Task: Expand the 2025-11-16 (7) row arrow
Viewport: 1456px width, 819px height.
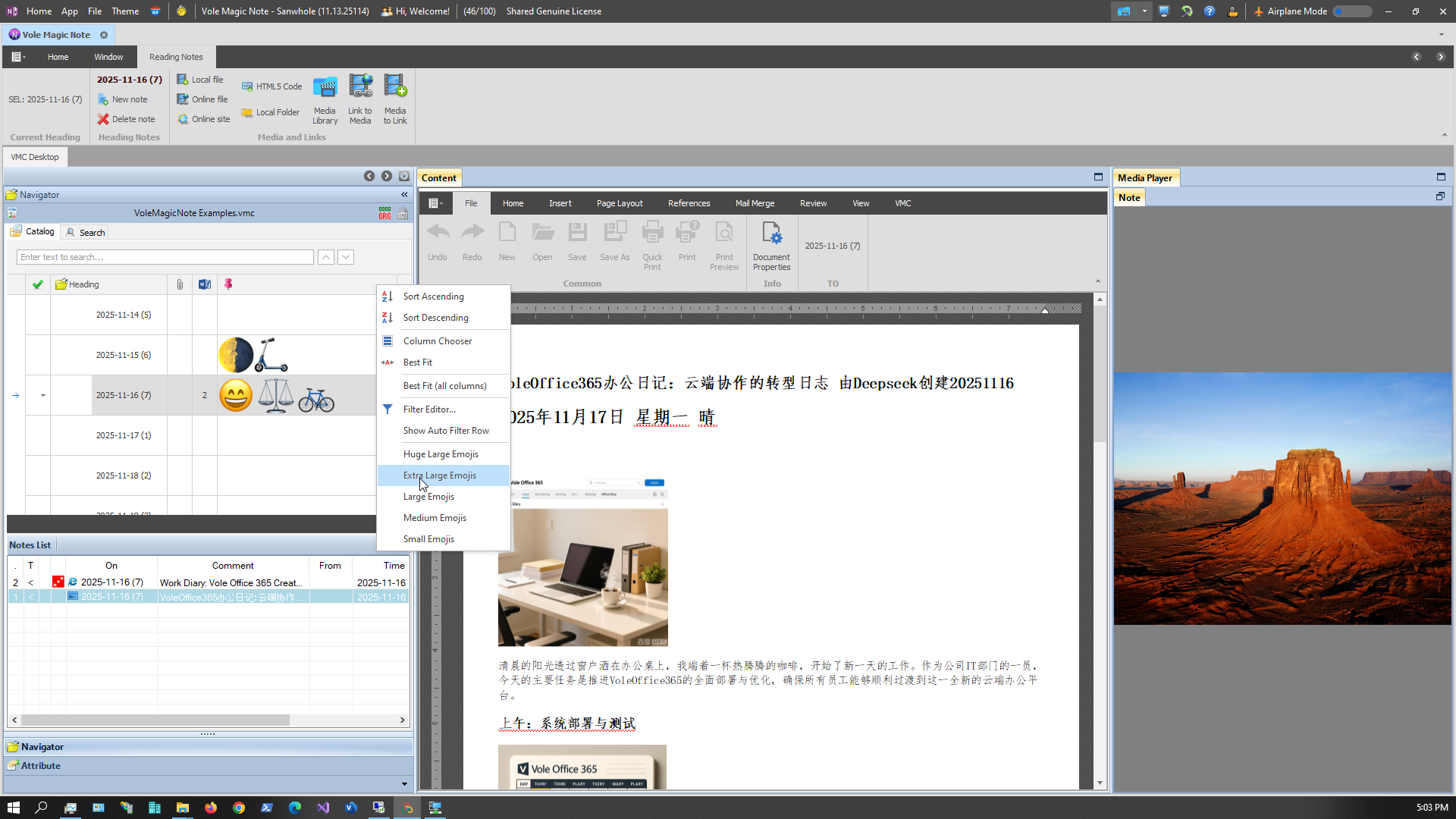Action: pos(42,395)
